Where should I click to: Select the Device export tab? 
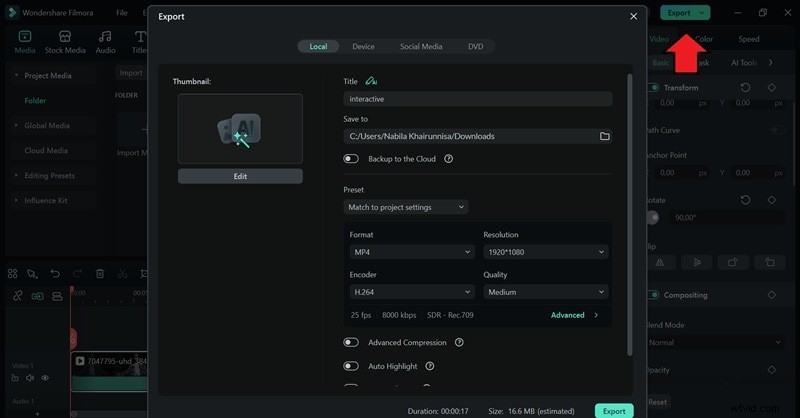tap(363, 46)
